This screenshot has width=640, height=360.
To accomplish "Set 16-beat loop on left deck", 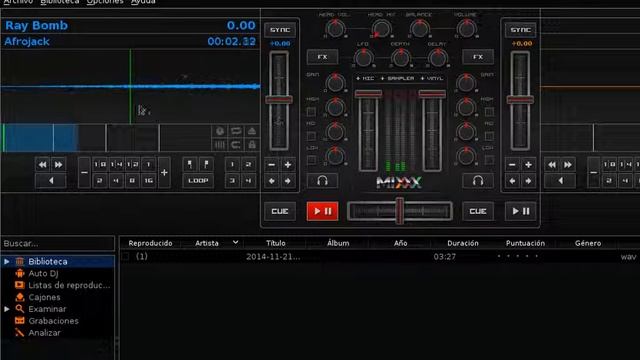I will click(148, 180).
